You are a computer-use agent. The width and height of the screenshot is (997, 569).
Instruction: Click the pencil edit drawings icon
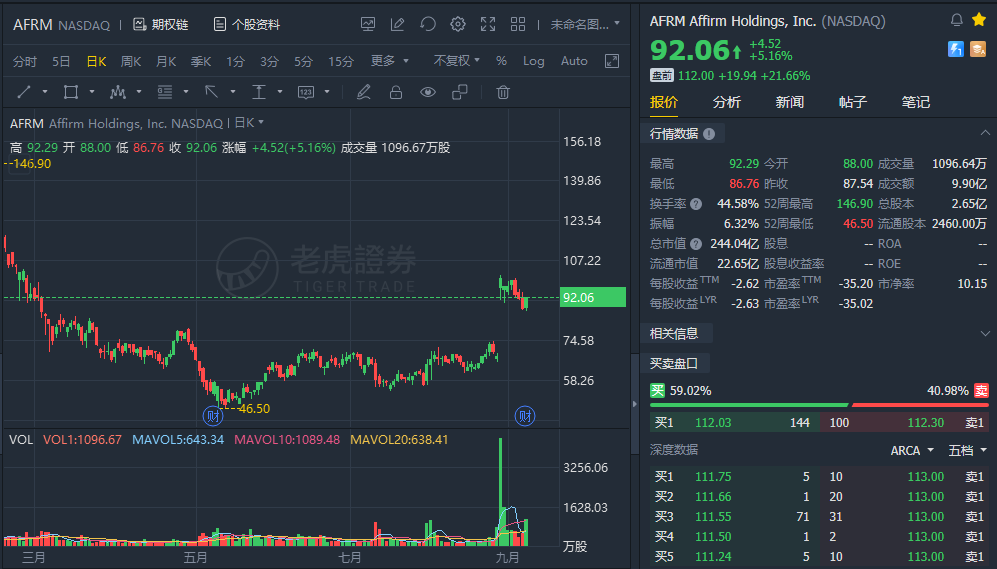364,92
